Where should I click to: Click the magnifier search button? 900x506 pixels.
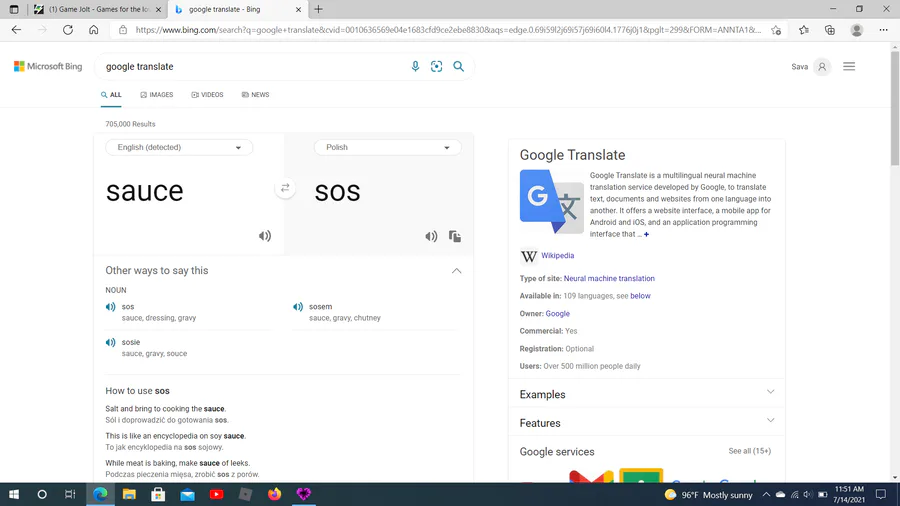click(x=459, y=67)
